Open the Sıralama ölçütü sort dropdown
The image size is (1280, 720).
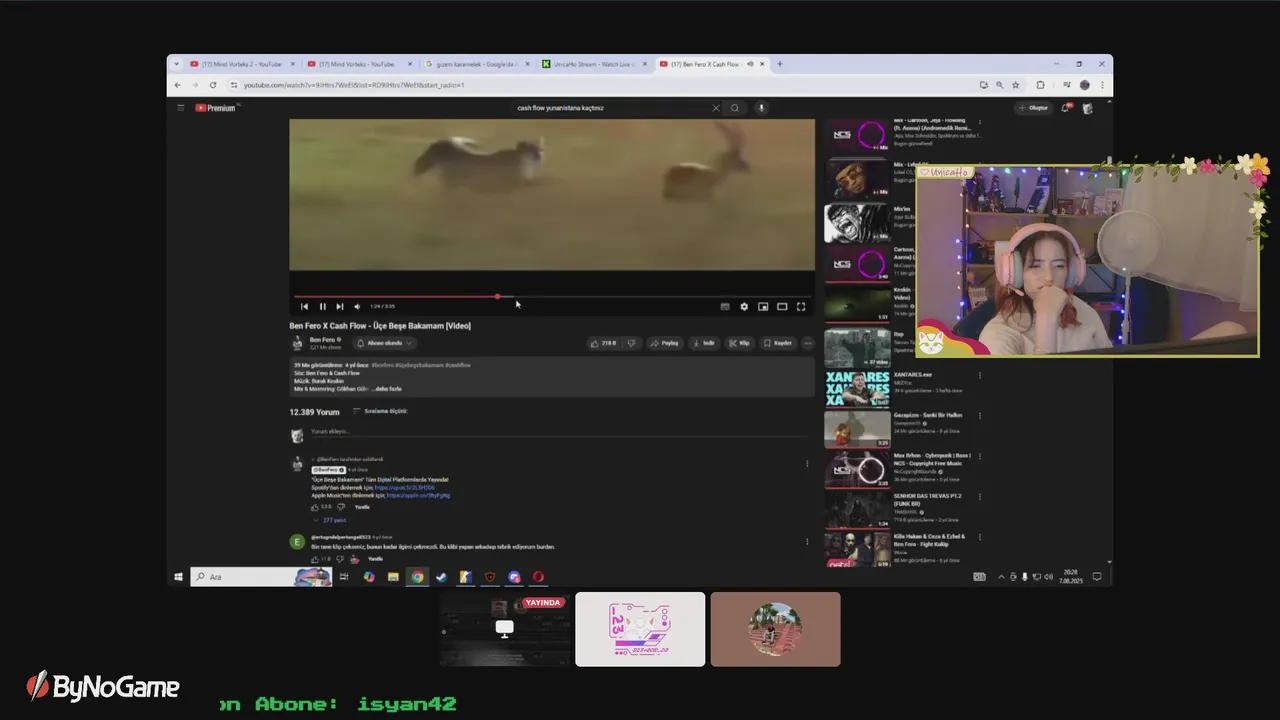click(380, 411)
